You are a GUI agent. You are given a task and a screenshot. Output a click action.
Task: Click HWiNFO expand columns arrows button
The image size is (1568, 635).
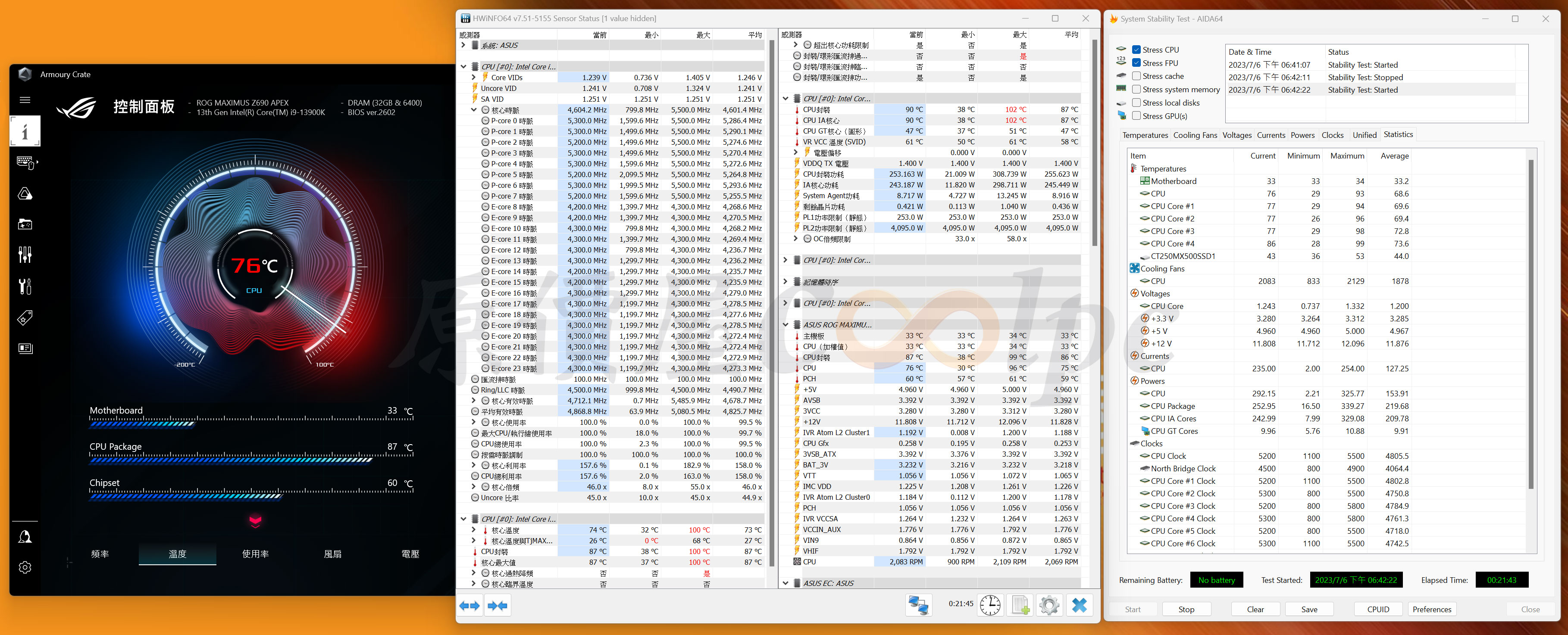click(469, 606)
